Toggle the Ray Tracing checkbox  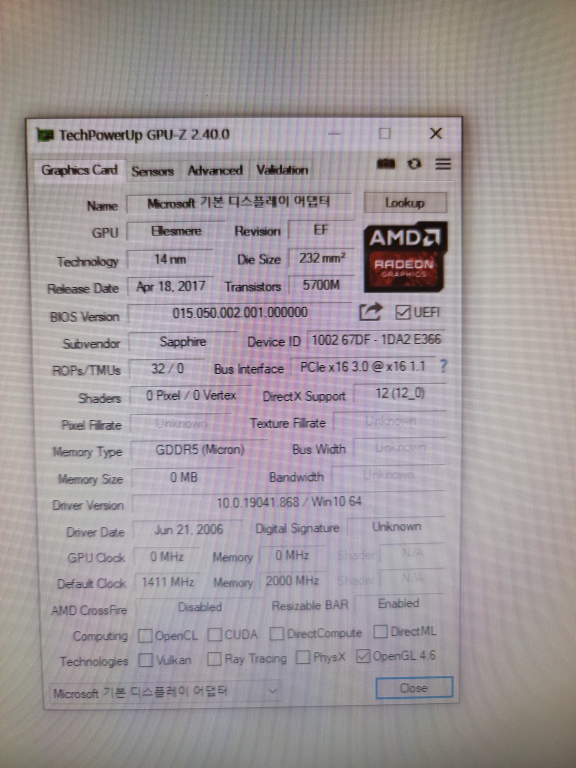214,659
